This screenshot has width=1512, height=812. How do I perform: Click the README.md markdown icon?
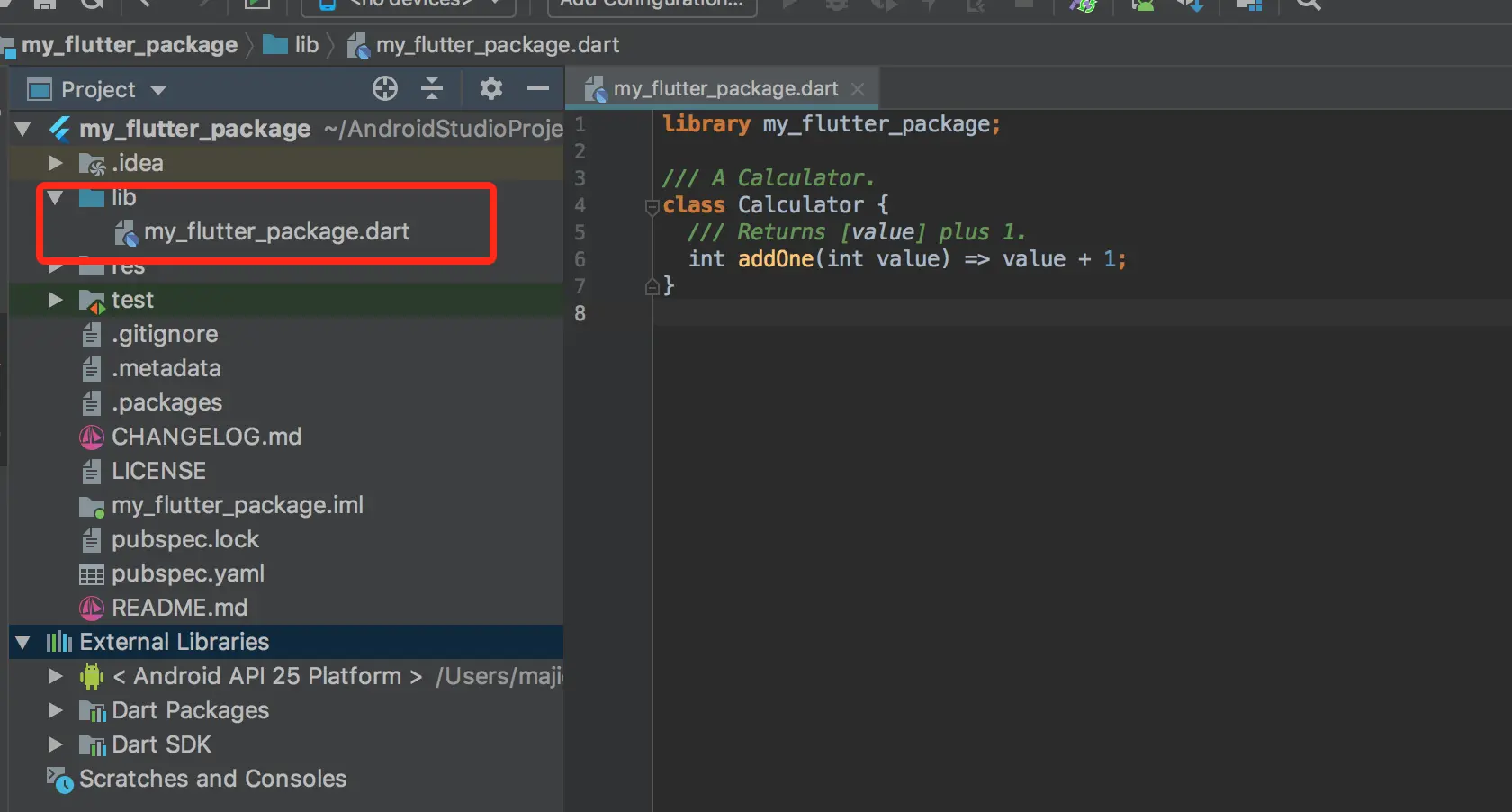[x=92, y=609]
